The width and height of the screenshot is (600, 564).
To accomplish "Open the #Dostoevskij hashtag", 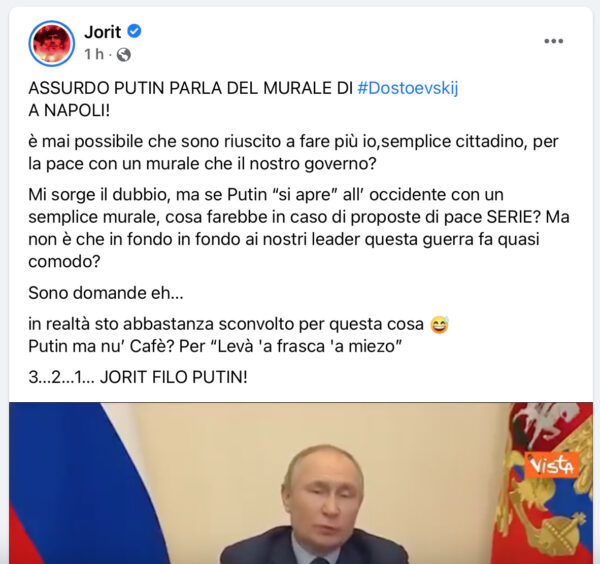I will click(408, 88).
